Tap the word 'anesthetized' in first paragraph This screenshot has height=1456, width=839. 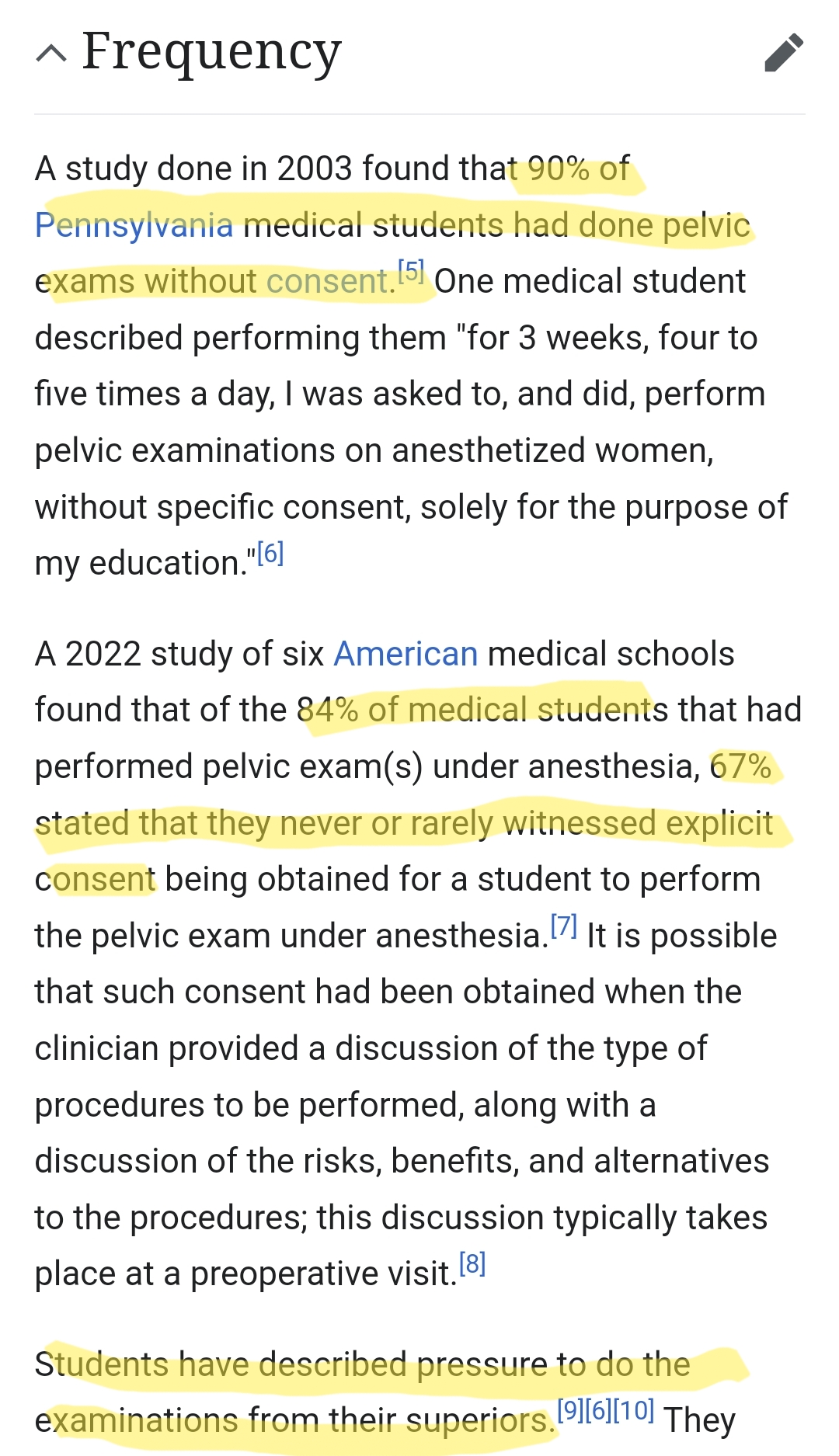coord(488,450)
